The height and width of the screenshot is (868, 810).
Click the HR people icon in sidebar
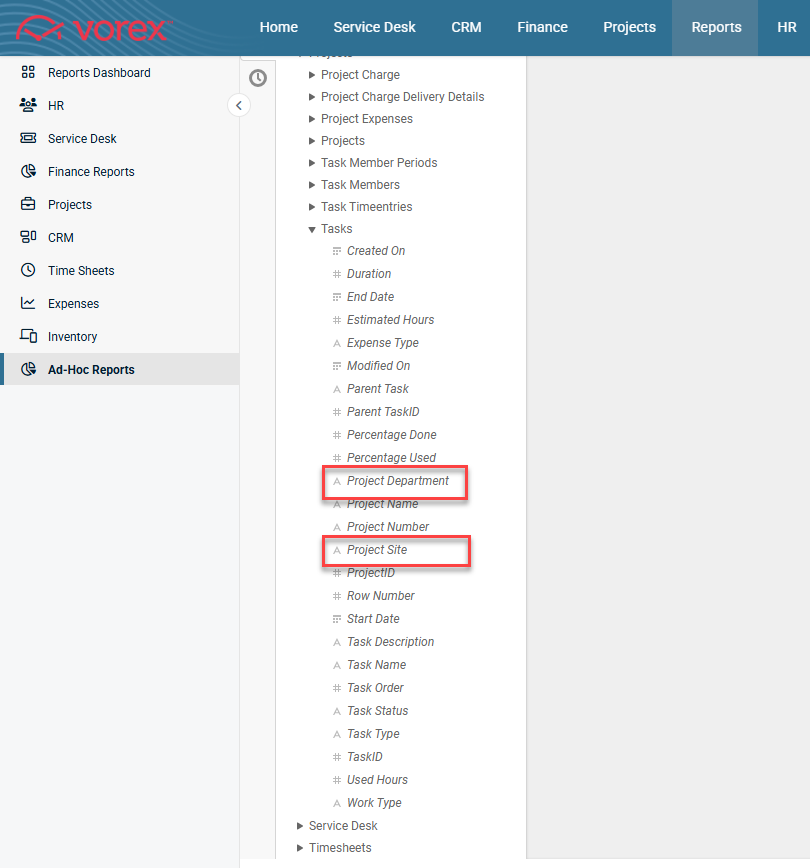(x=28, y=106)
